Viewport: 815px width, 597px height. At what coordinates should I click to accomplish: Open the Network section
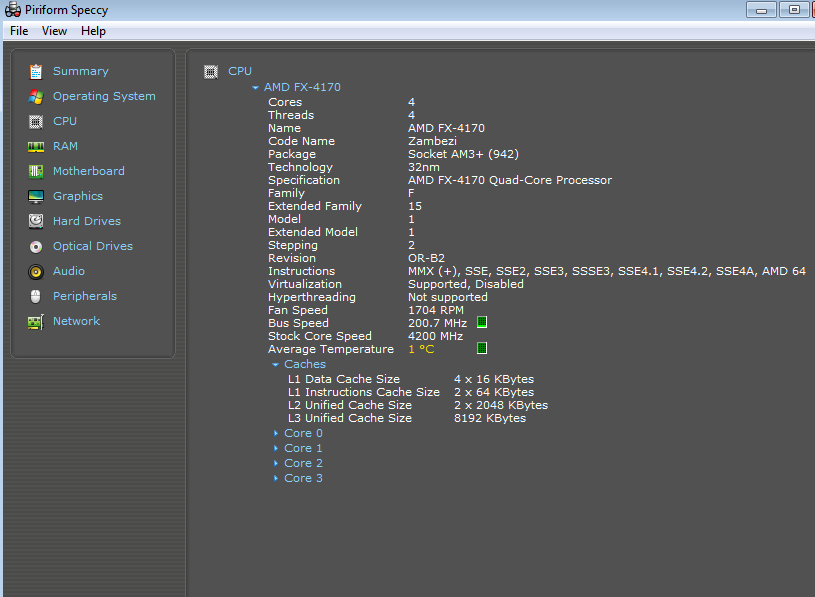[76, 321]
